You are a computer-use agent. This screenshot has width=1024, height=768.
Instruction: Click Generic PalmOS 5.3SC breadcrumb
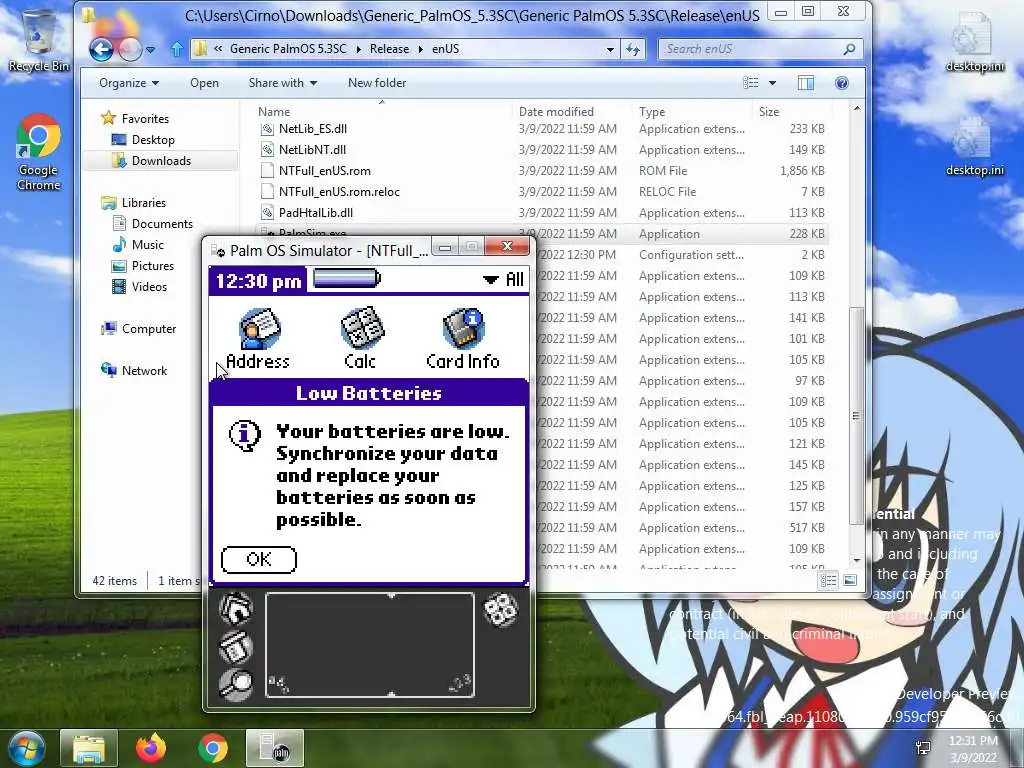(x=288, y=49)
